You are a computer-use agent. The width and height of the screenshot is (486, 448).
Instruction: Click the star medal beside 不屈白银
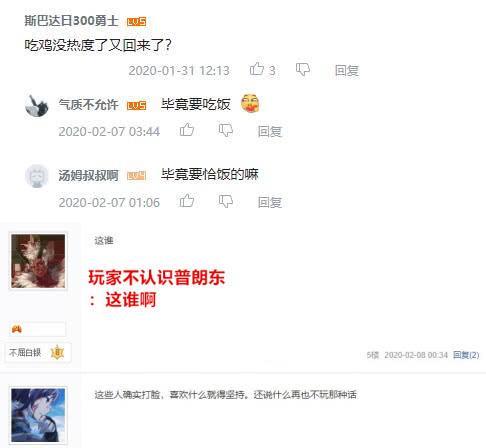click(x=57, y=352)
